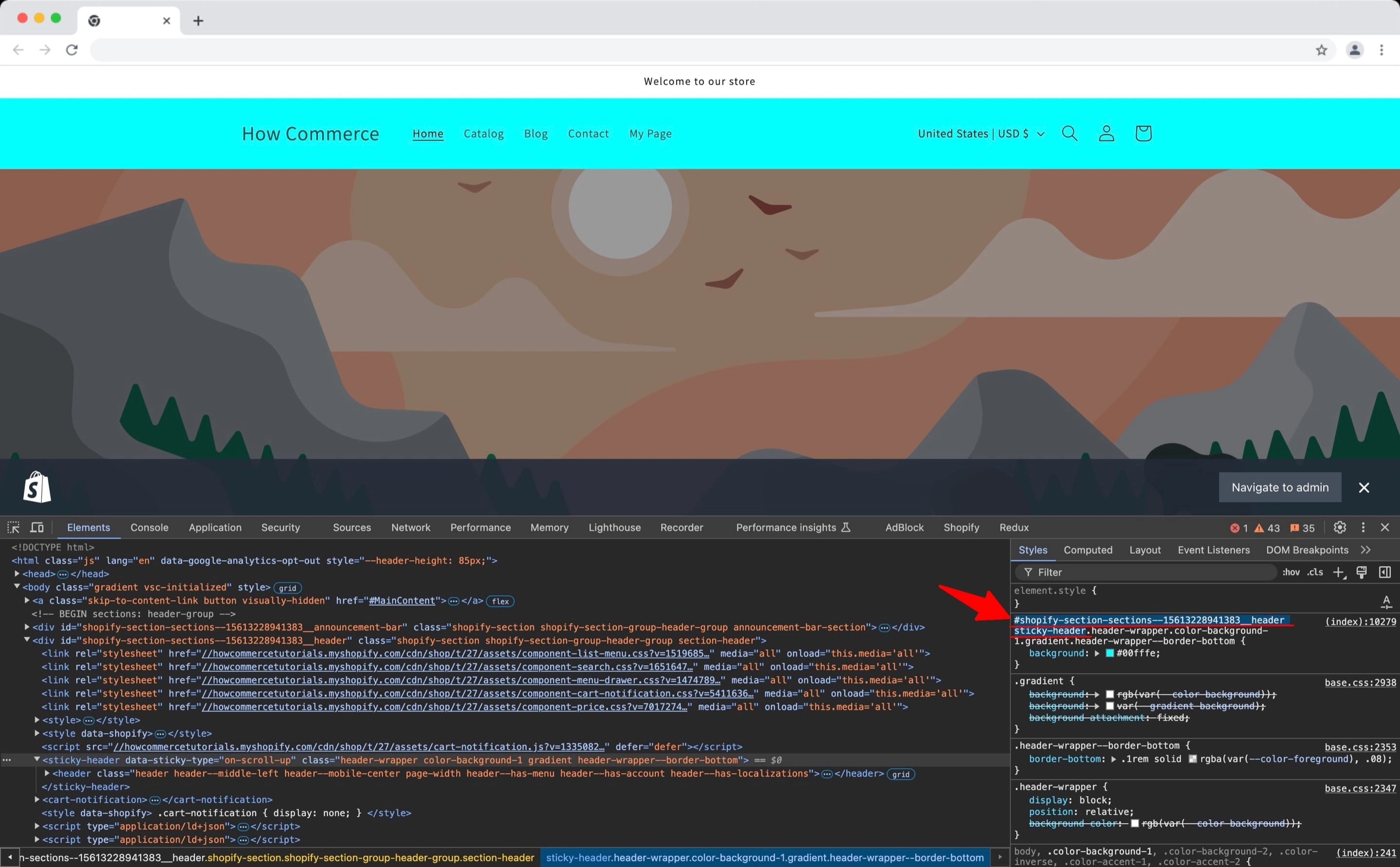This screenshot has width=1400, height=867.
Task: Close the current browser tab
Action: [x=167, y=20]
